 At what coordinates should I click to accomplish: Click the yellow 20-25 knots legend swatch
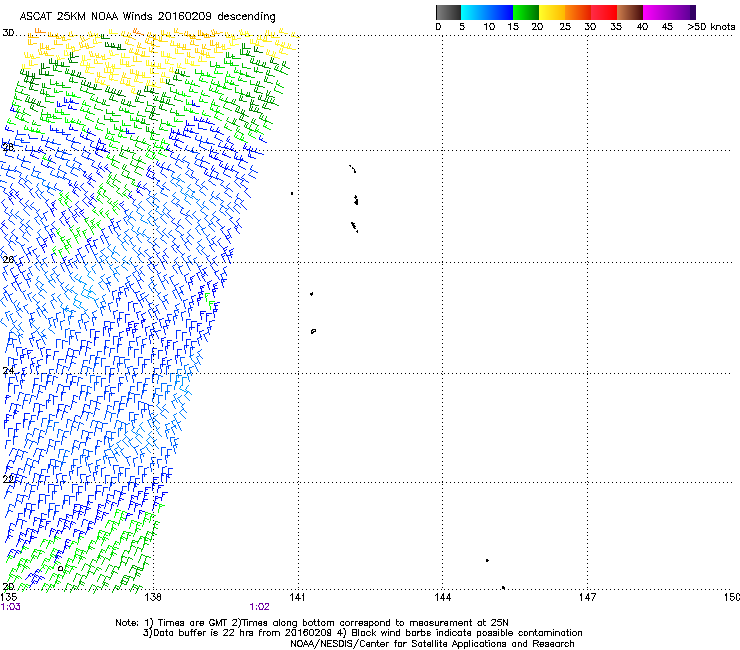(552, 12)
